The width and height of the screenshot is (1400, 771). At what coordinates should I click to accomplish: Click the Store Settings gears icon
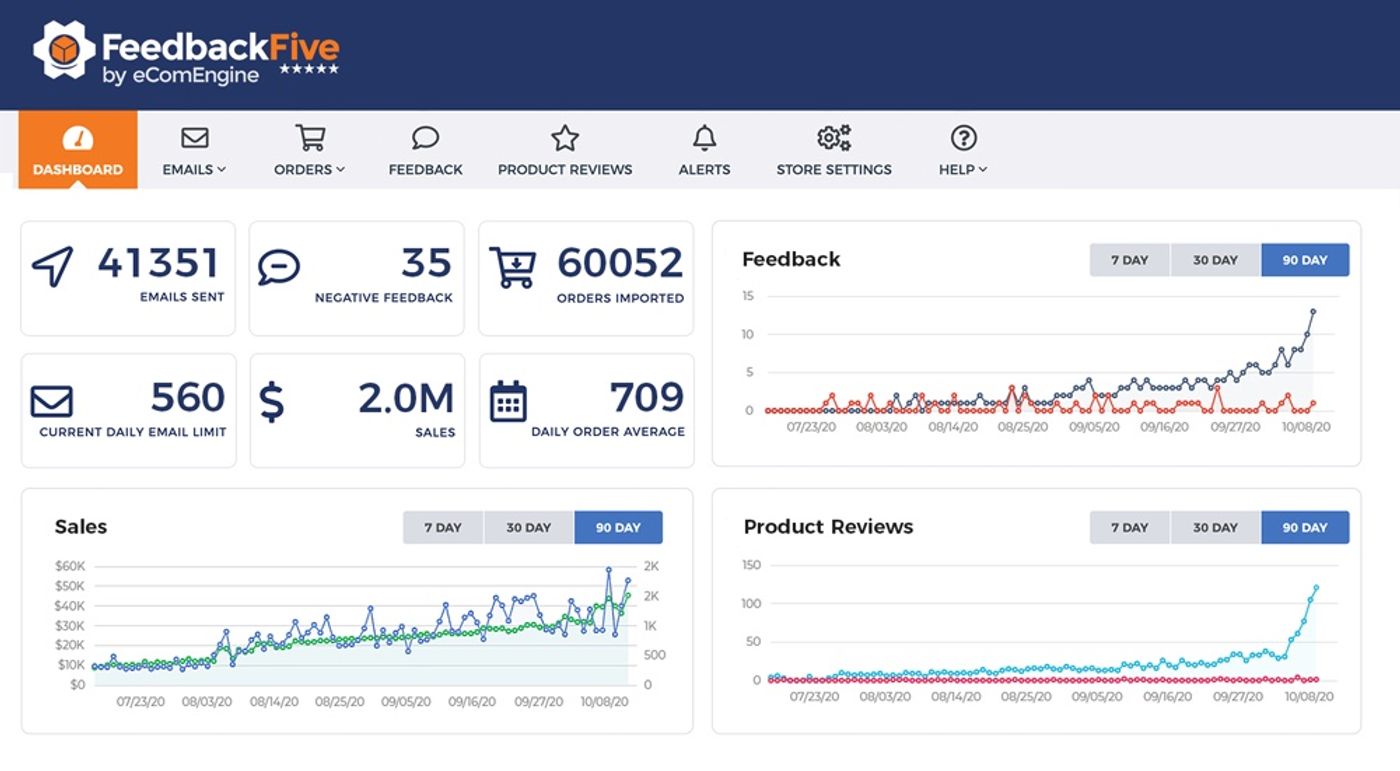834,138
